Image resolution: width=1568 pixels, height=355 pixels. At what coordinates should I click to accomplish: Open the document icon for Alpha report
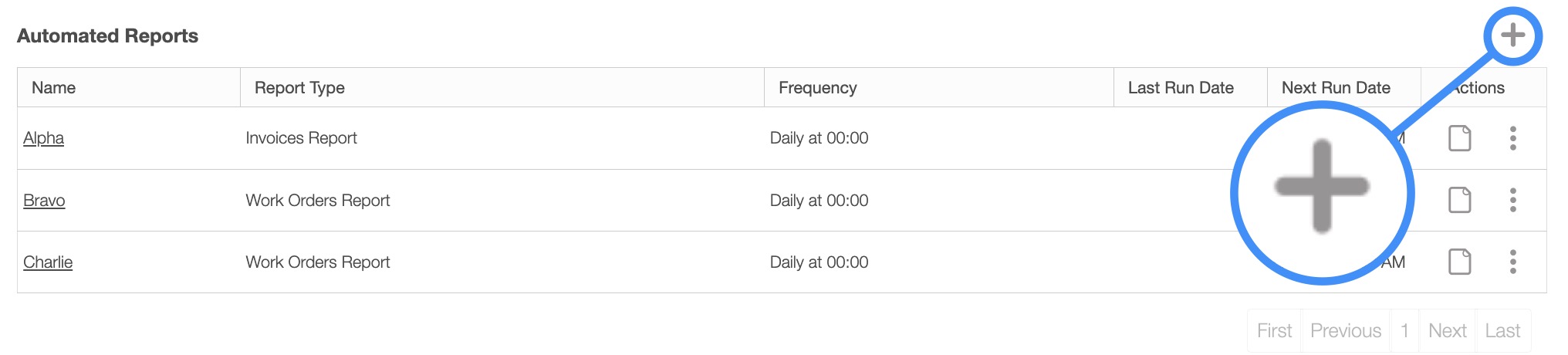point(1459,138)
